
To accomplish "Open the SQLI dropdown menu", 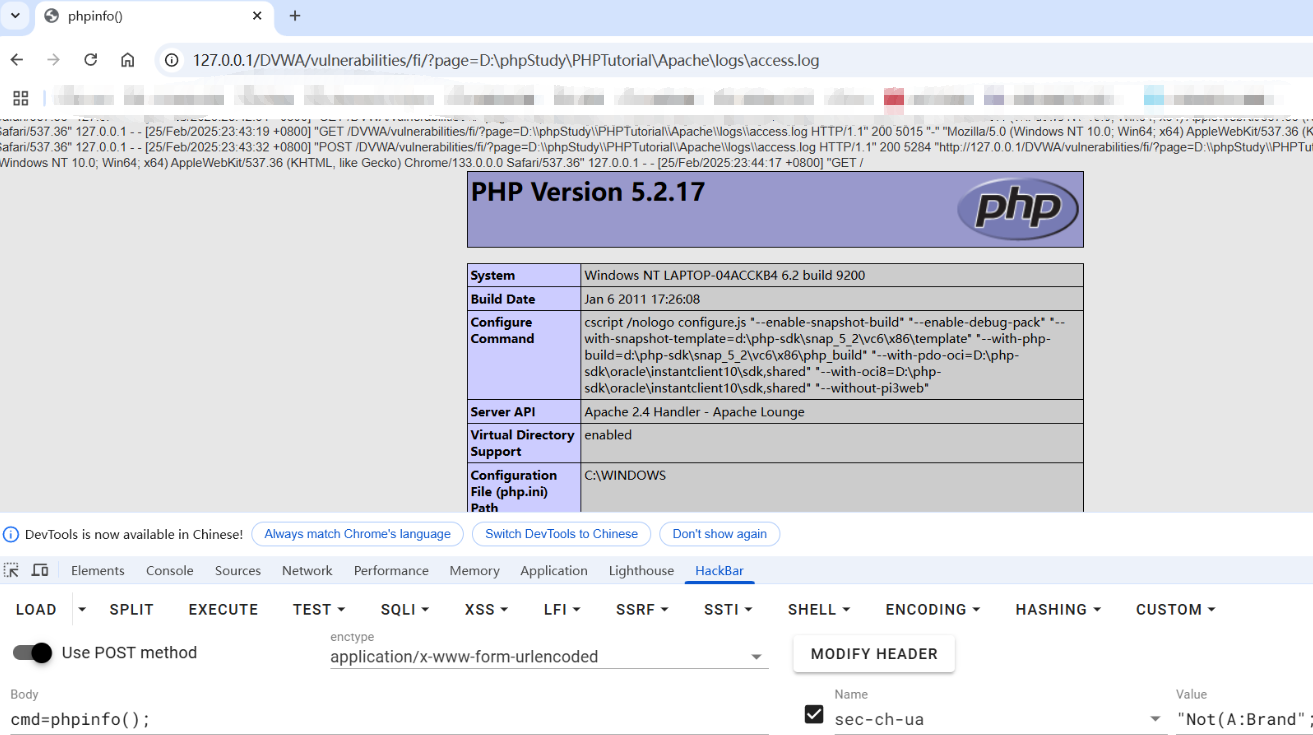I will click(404, 609).
